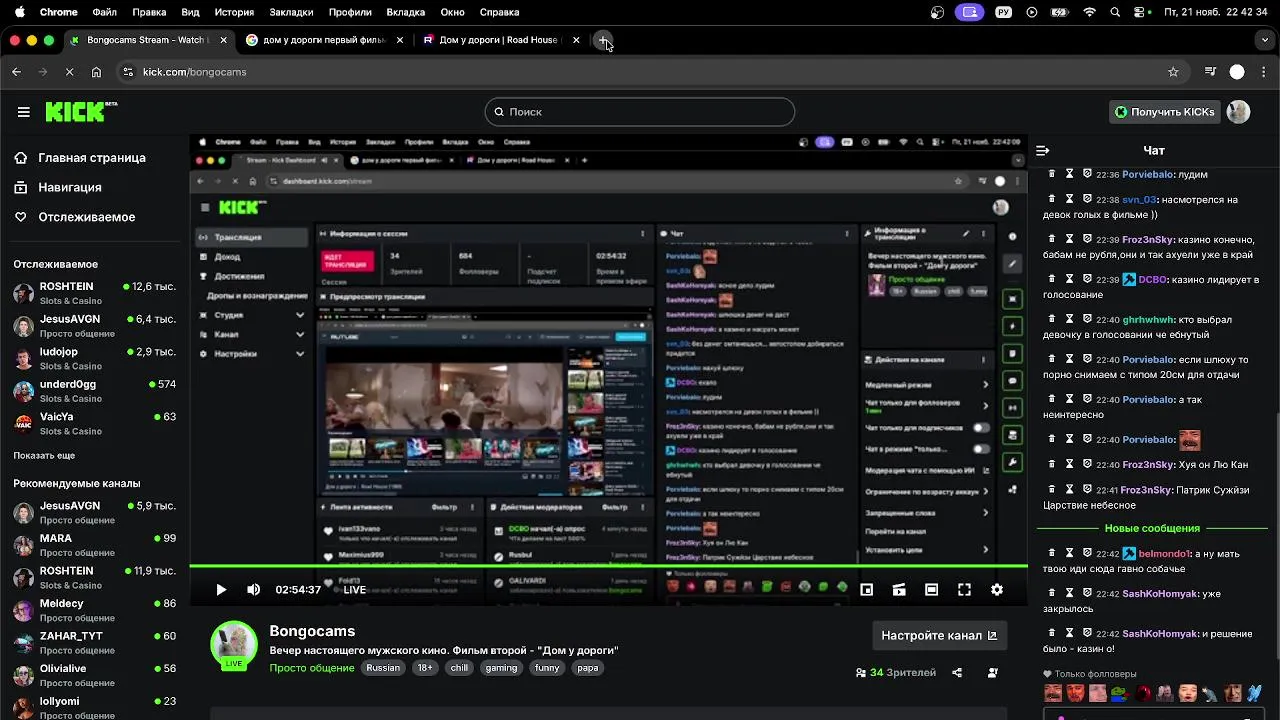The width and height of the screenshot is (1280, 720).
Task: Bookmark this page with the star icon
Action: click(x=1173, y=72)
